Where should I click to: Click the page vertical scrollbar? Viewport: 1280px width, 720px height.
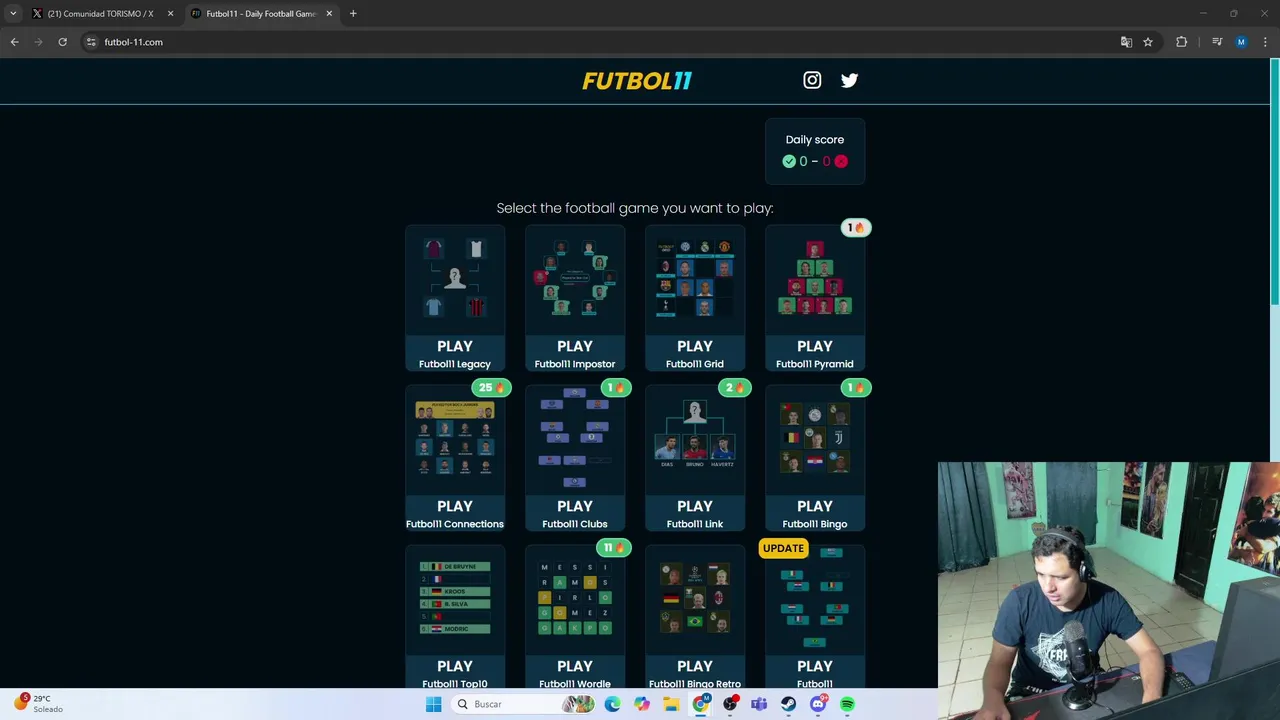pos(1274,183)
